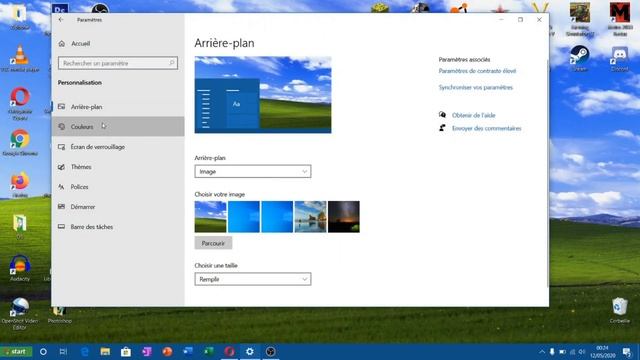640x360 pixels.
Task: Show hidden system tray icons chevron
Action: [542, 351]
